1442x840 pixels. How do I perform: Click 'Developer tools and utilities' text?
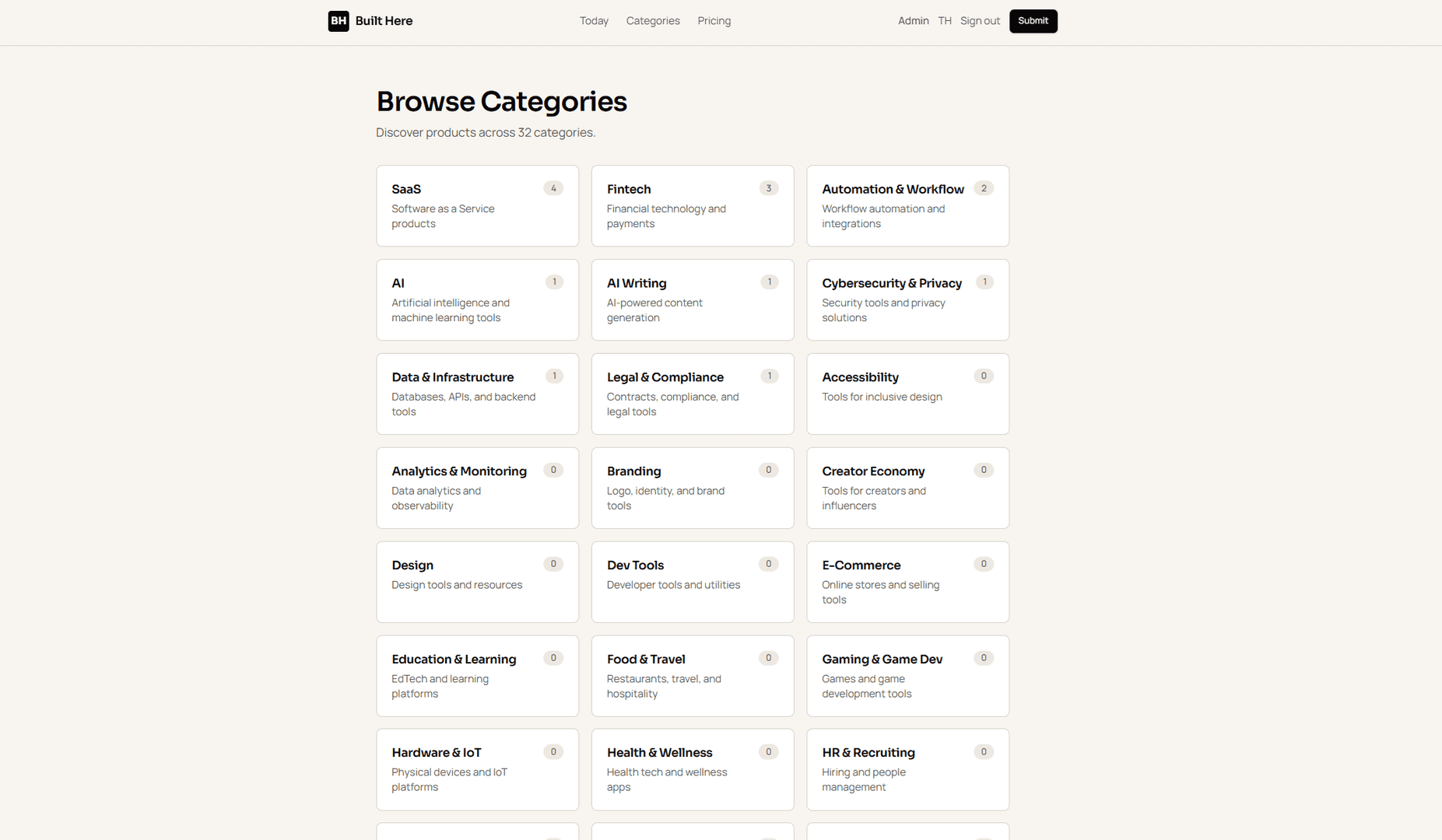(x=673, y=585)
